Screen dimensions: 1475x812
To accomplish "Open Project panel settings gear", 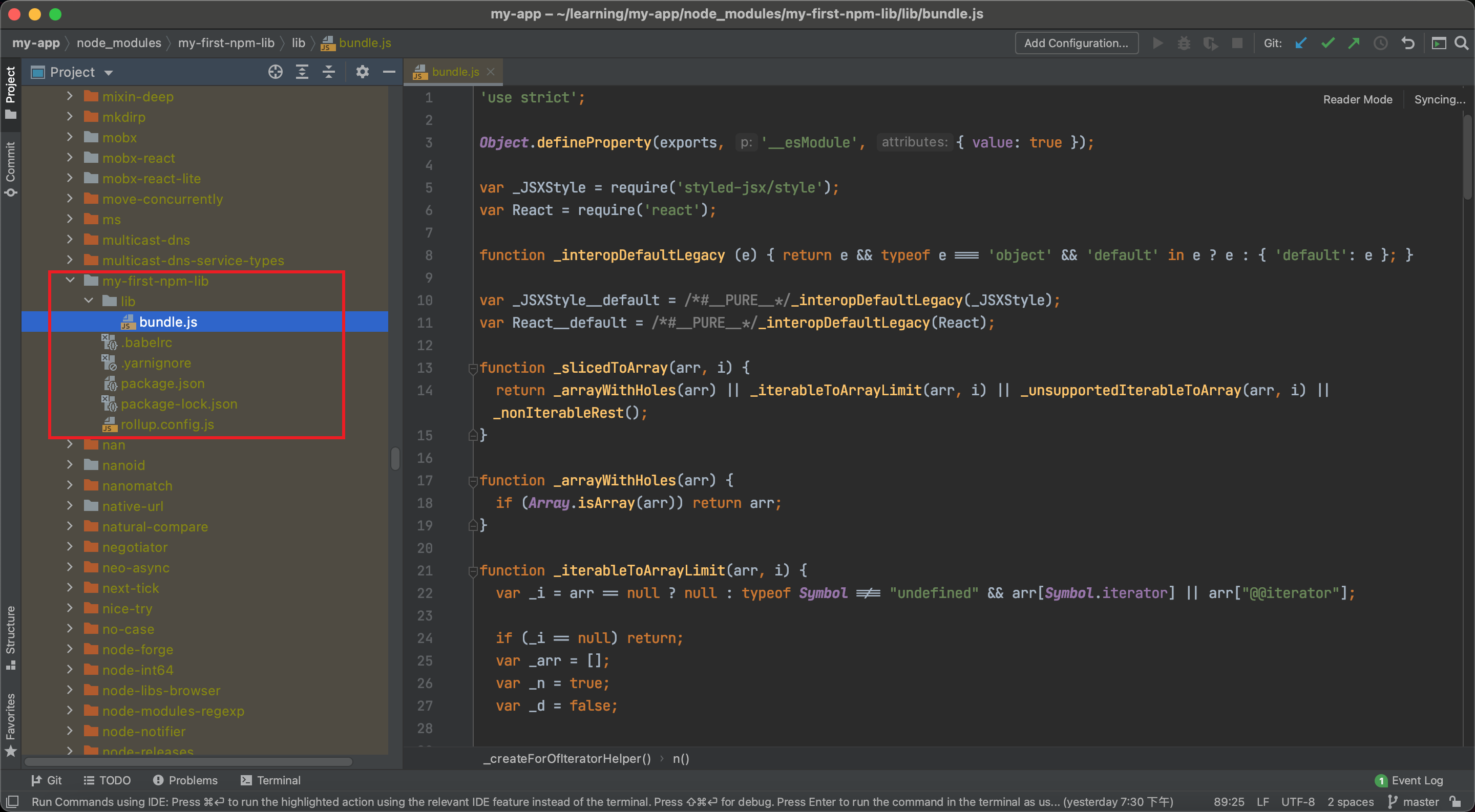I will pyautogui.click(x=363, y=72).
